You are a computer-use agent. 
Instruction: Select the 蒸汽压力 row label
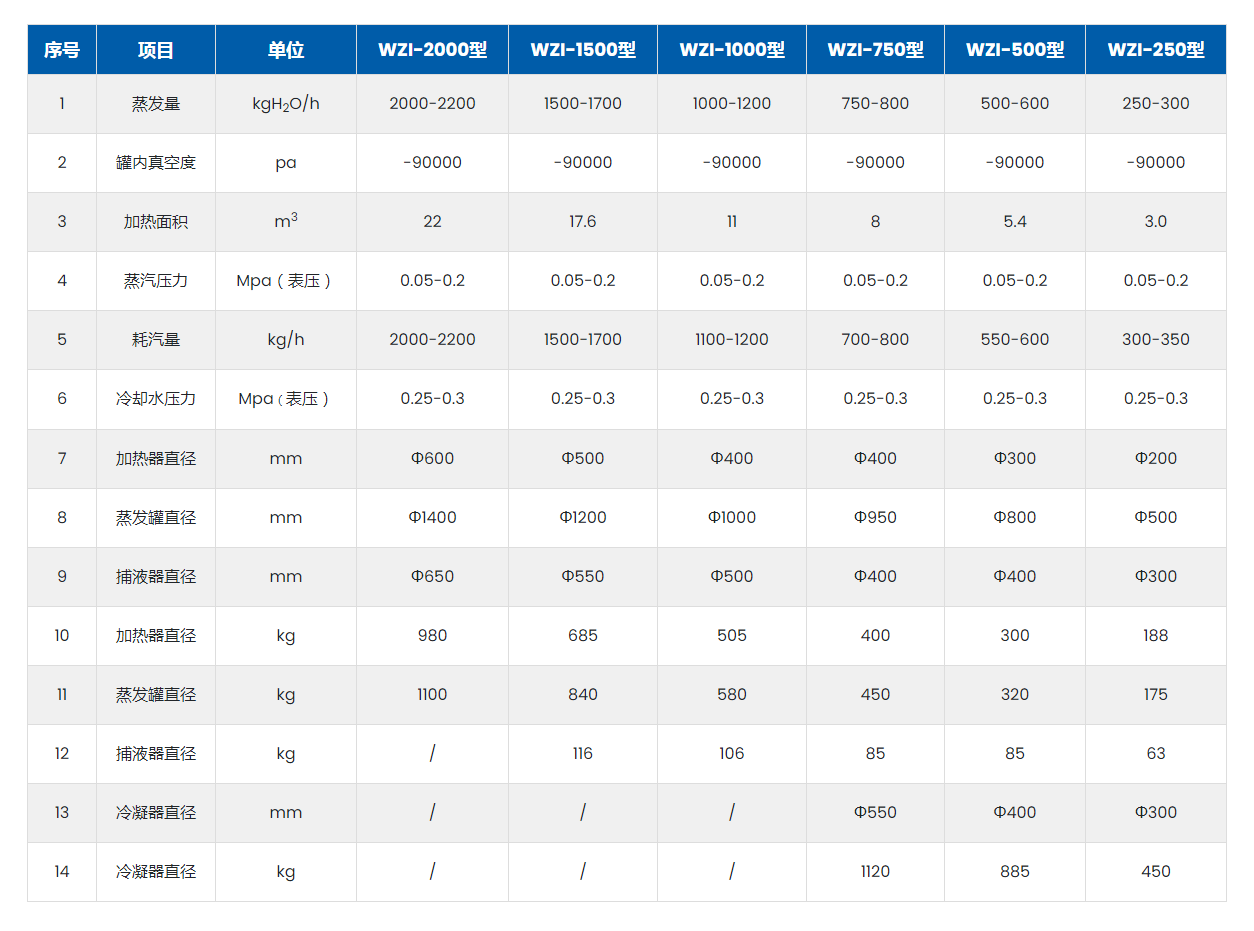point(156,280)
